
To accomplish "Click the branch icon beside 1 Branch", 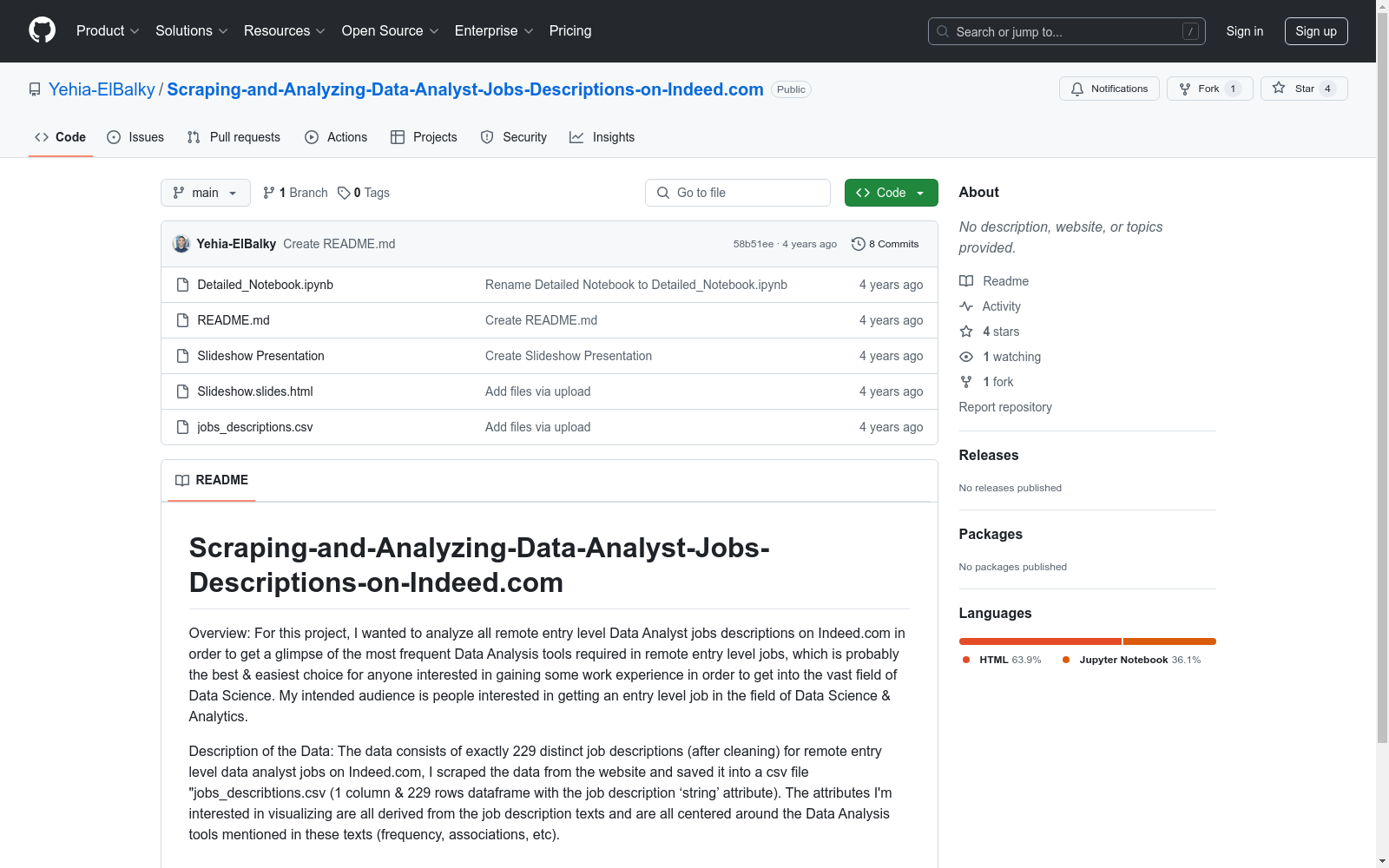I will click(269, 193).
